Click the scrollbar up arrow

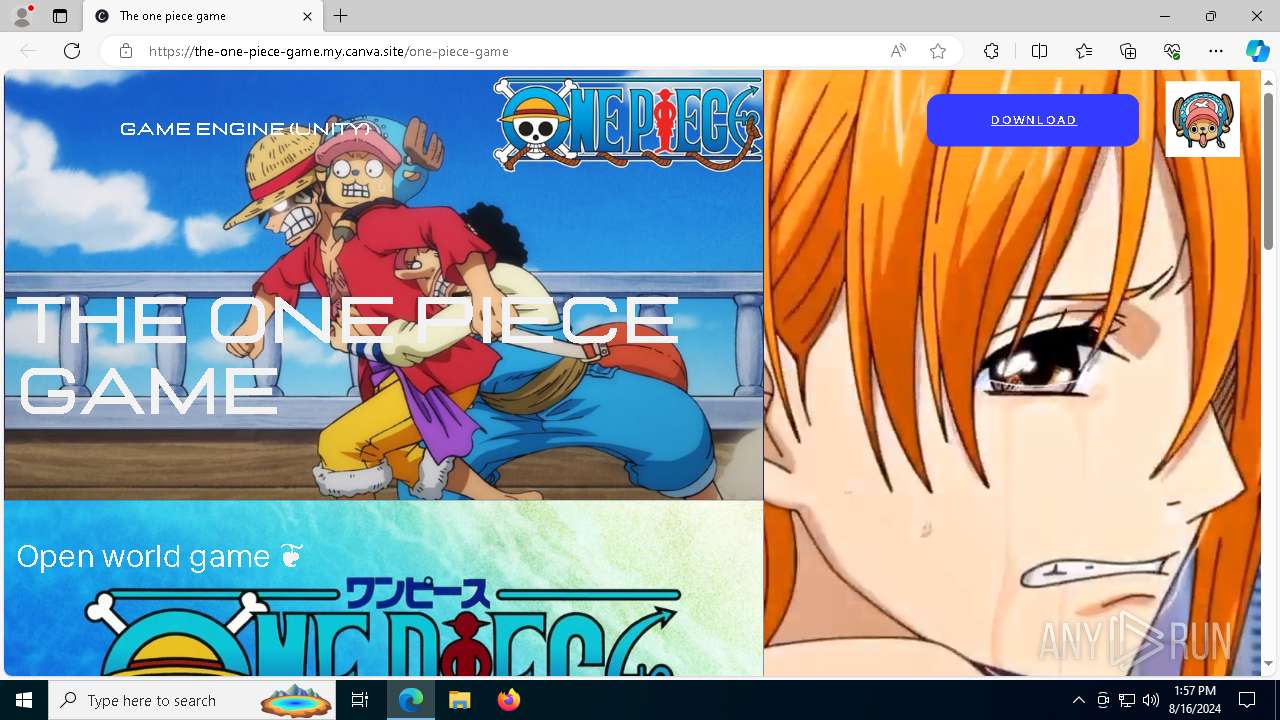(1269, 81)
